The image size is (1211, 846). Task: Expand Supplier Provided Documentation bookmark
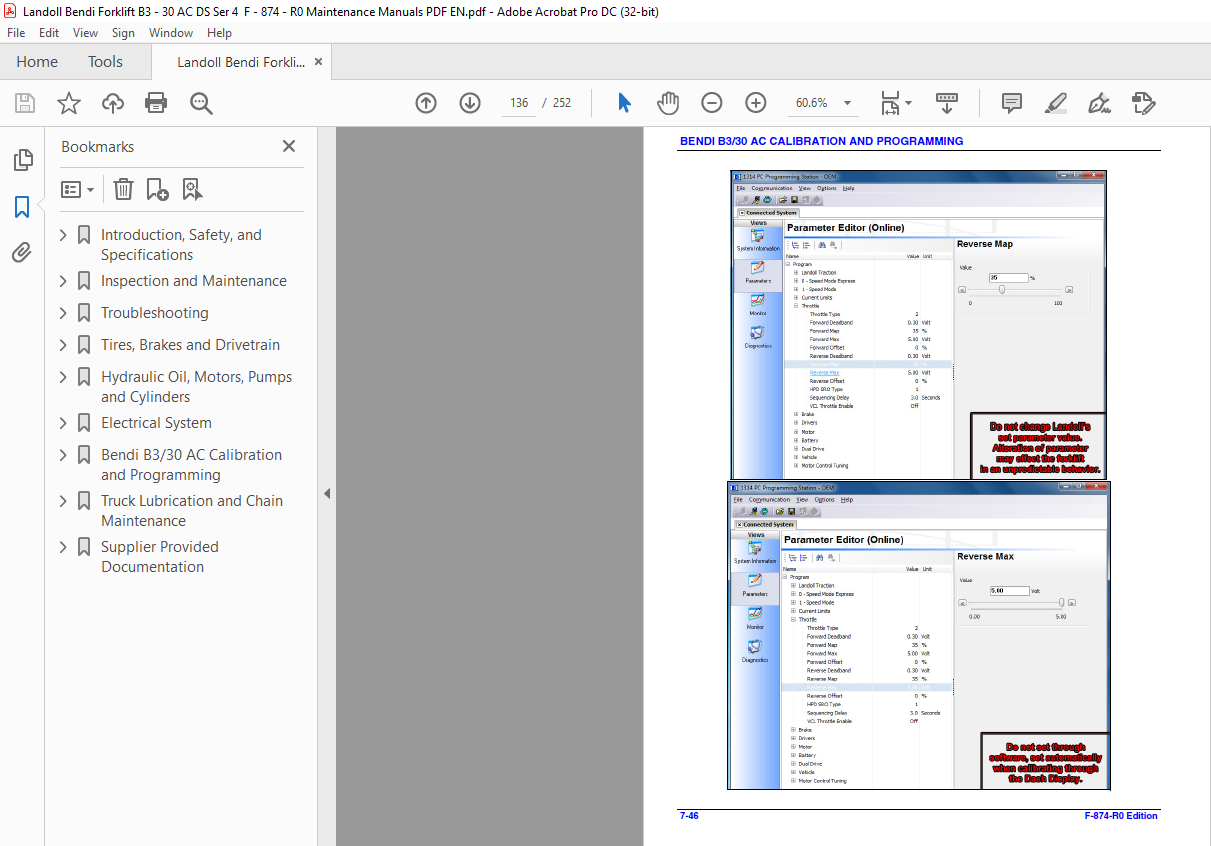(64, 547)
